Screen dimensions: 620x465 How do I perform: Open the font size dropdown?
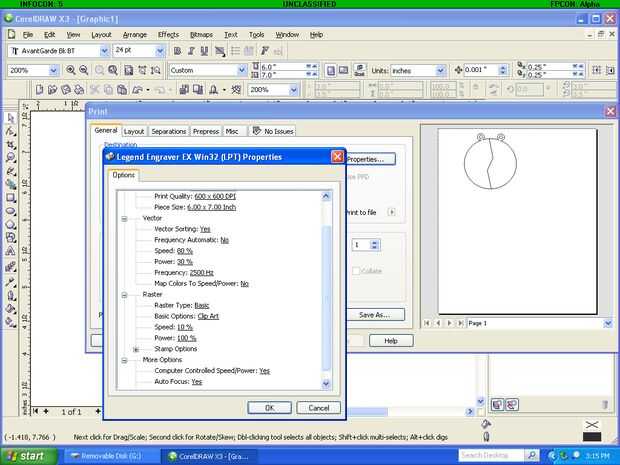click(160, 51)
